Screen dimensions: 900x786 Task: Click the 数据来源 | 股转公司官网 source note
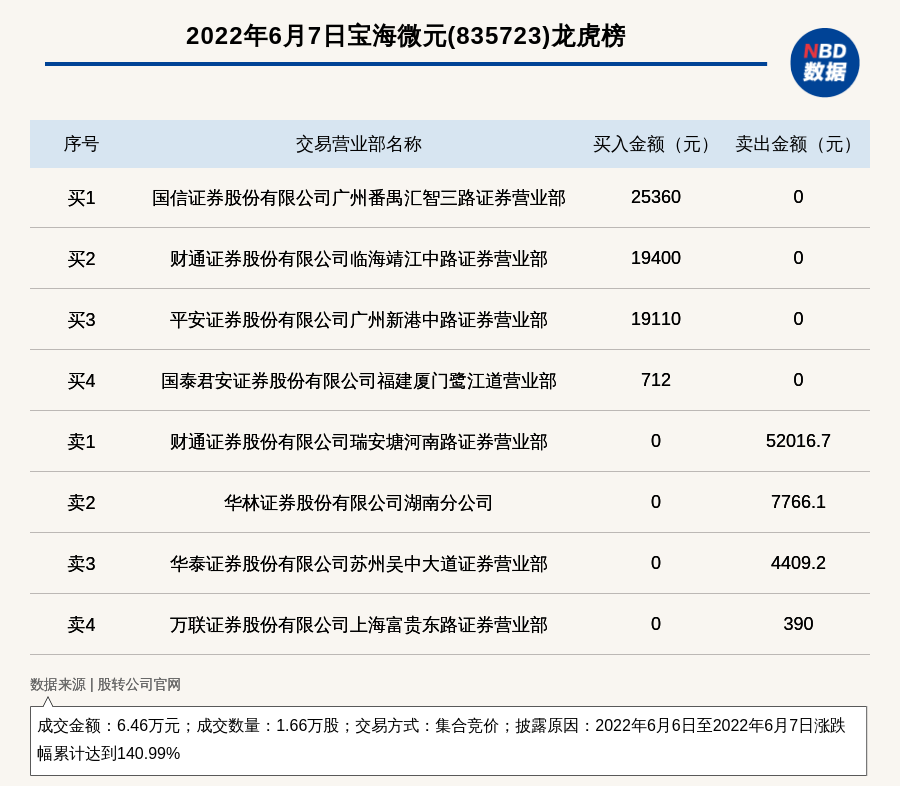(105, 684)
